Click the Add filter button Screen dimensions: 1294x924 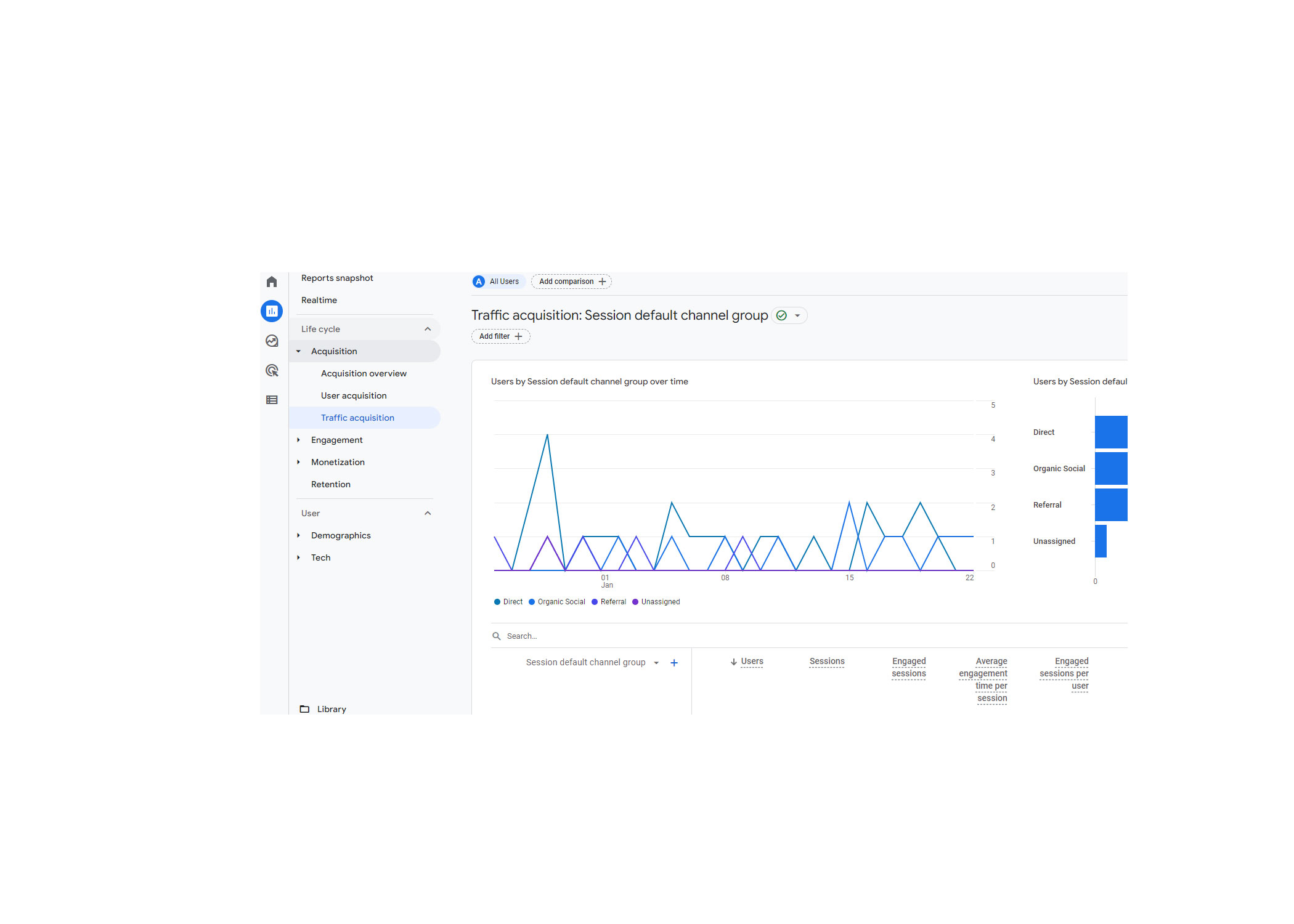[x=500, y=336]
